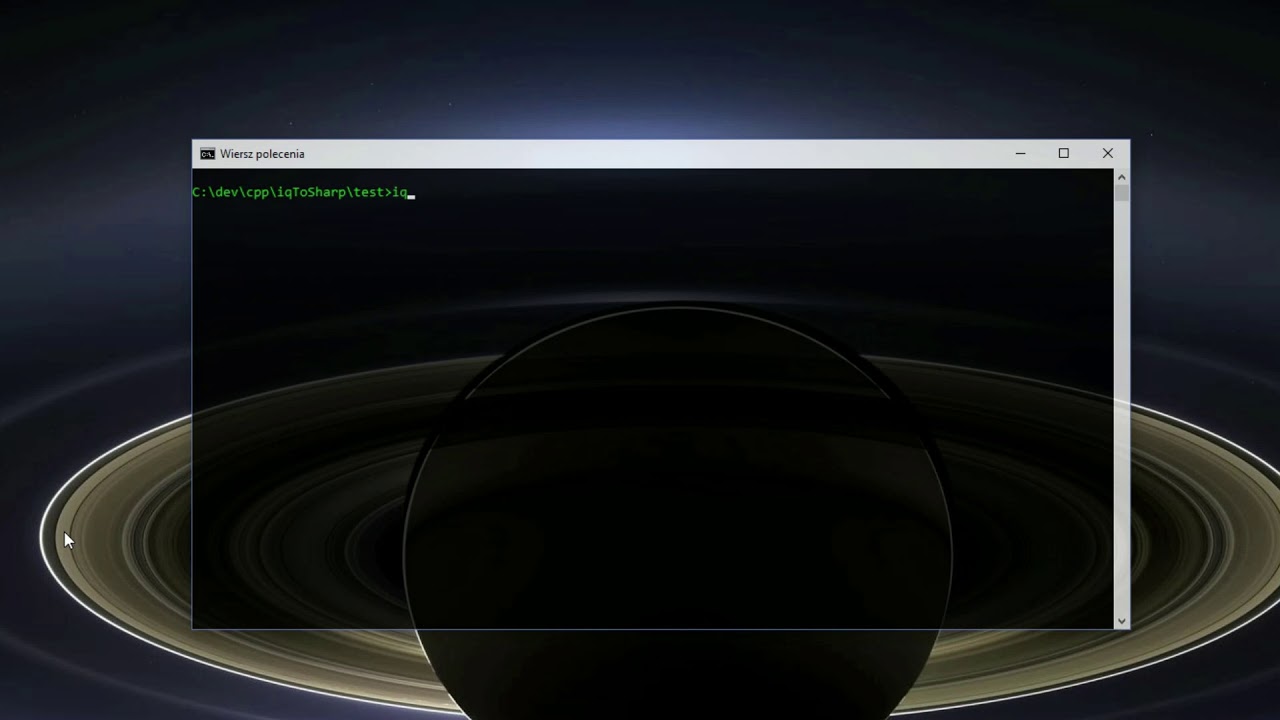The image size is (1280, 720).
Task: Maximize the Wiersz polecenia window
Action: pyautogui.click(x=1064, y=154)
